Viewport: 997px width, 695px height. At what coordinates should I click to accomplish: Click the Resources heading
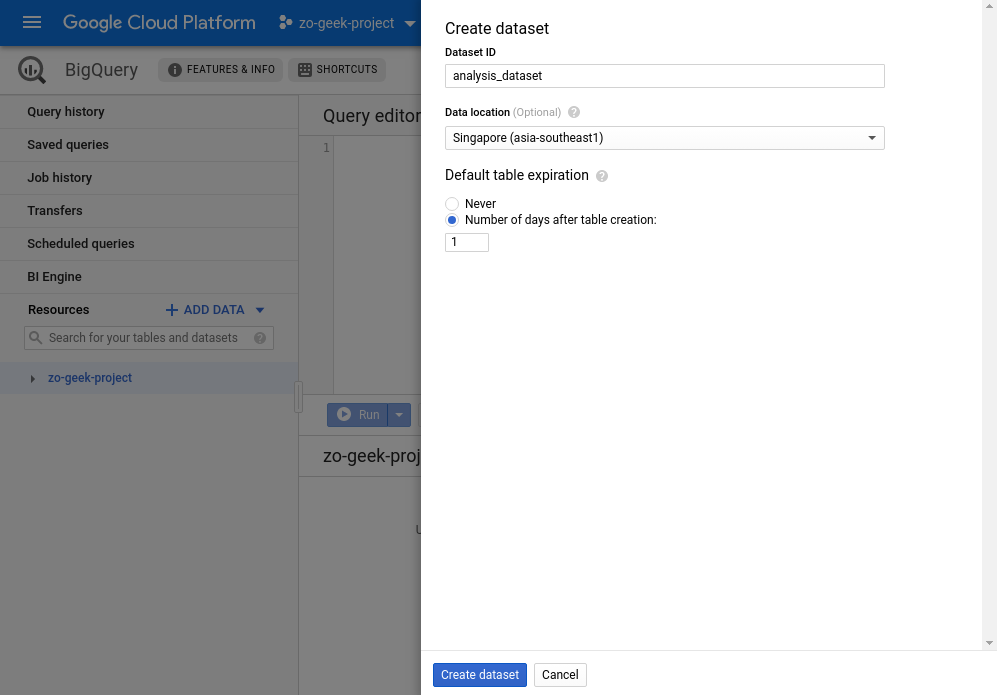[x=58, y=310]
